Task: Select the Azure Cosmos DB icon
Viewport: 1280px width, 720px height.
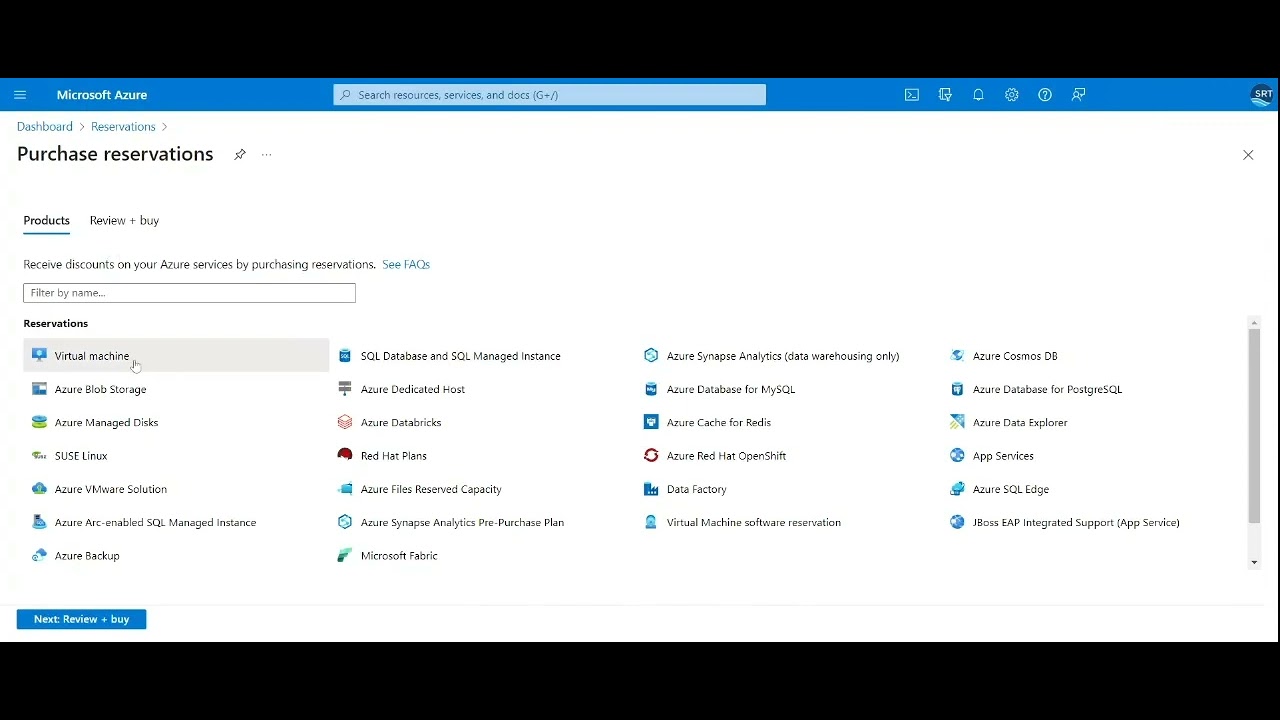Action: click(957, 355)
